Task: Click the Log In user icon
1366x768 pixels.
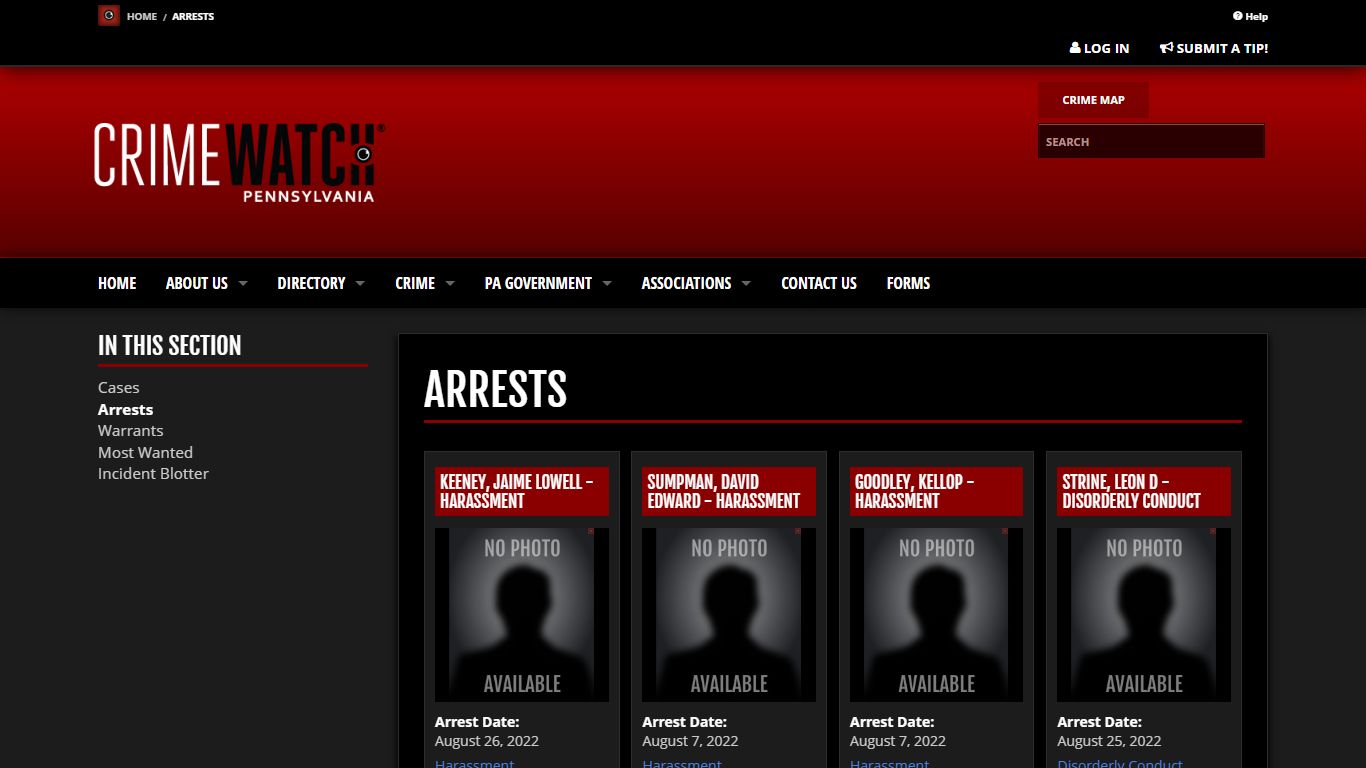Action: (x=1075, y=48)
